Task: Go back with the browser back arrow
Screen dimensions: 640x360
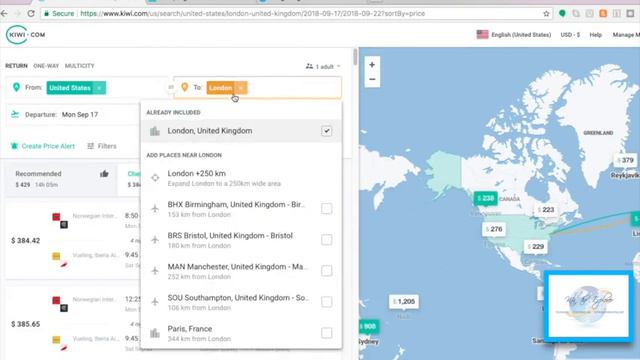Action: [4, 13]
